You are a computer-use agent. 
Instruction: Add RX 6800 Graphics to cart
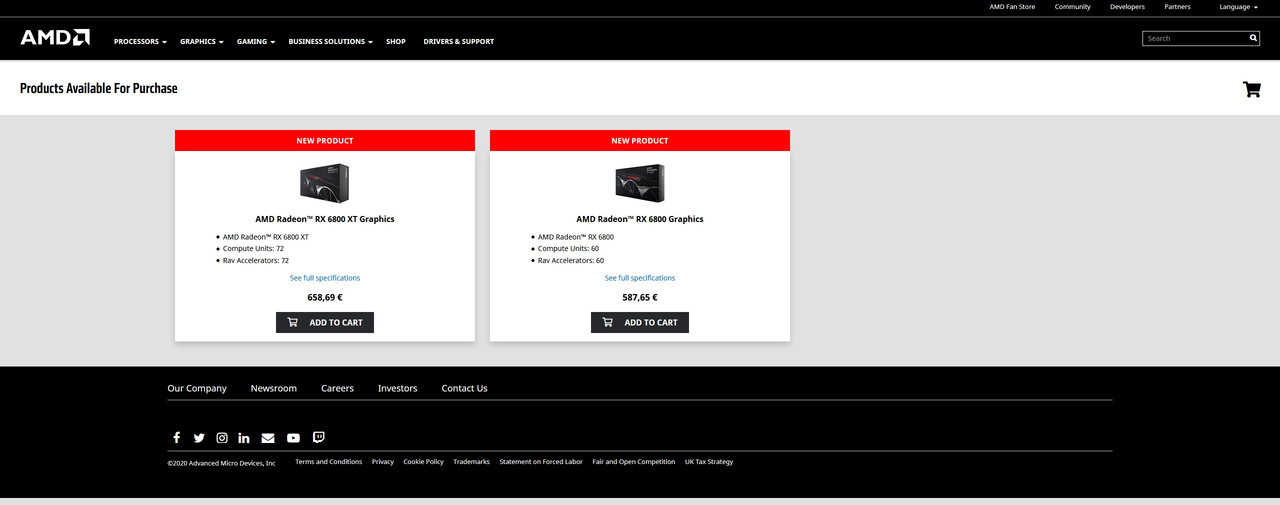[640, 322]
